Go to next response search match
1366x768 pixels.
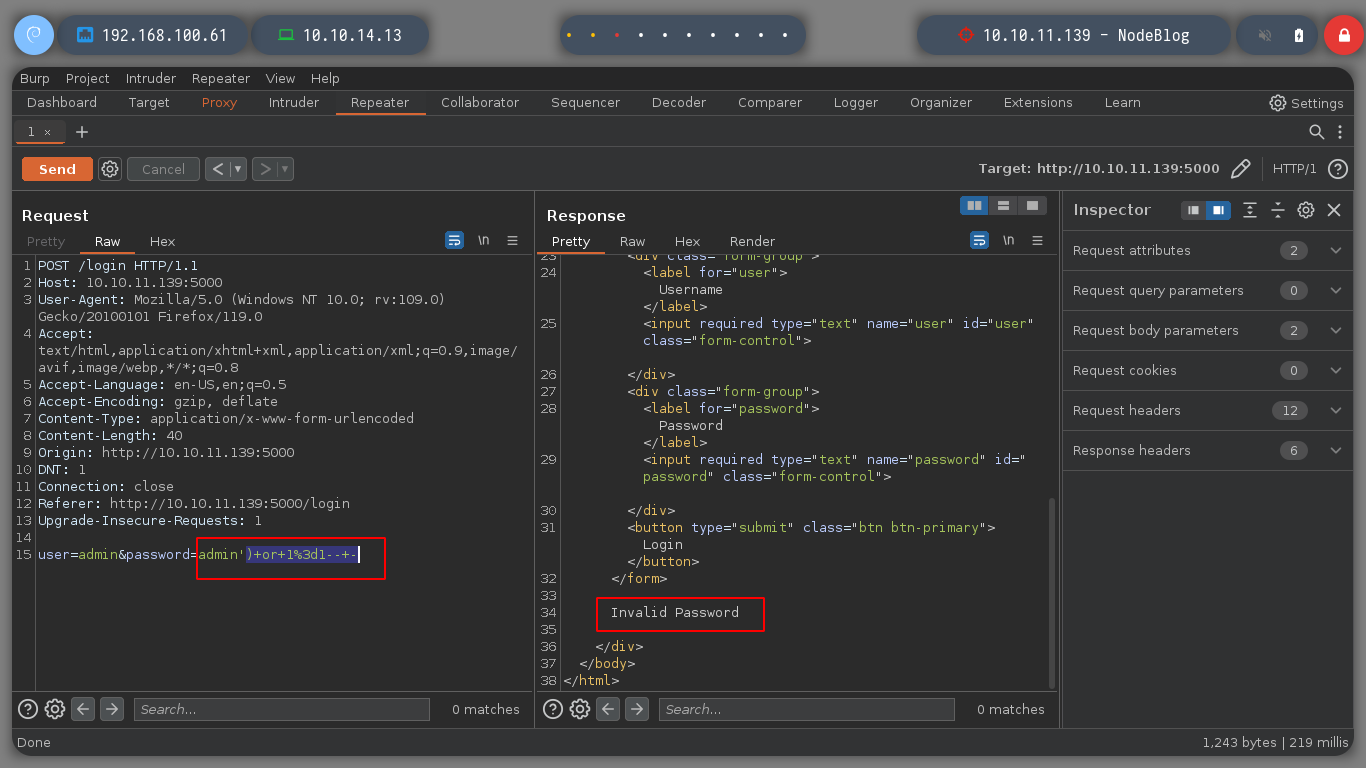coord(637,709)
